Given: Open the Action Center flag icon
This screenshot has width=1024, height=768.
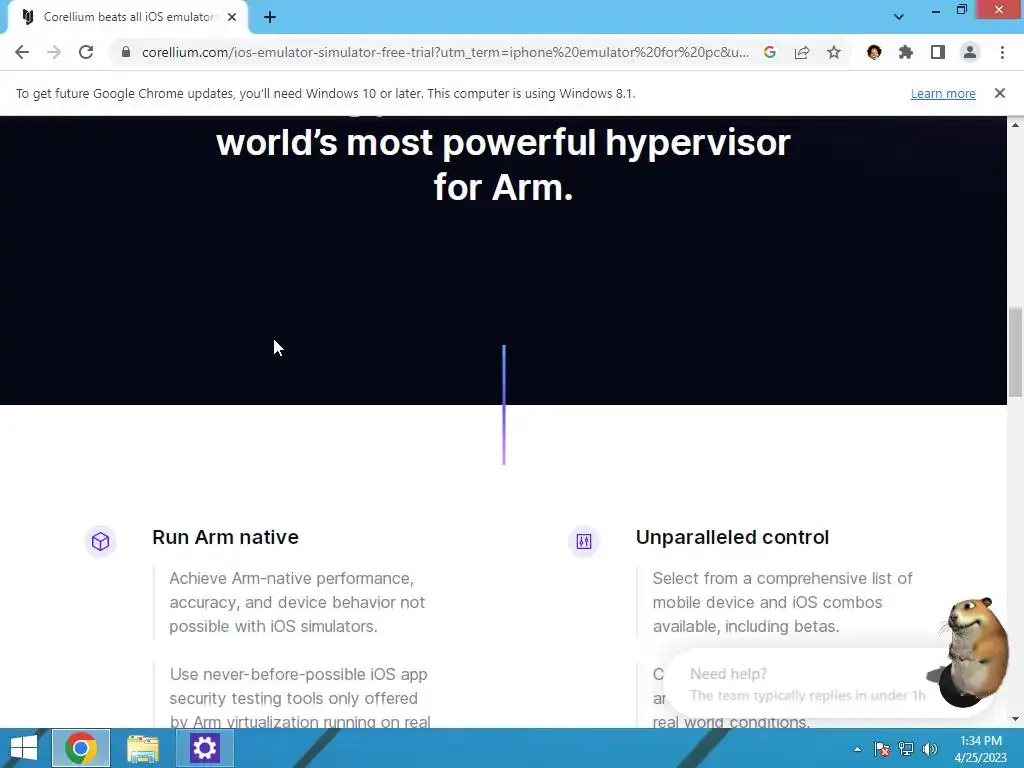Looking at the screenshot, I should point(882,749).
